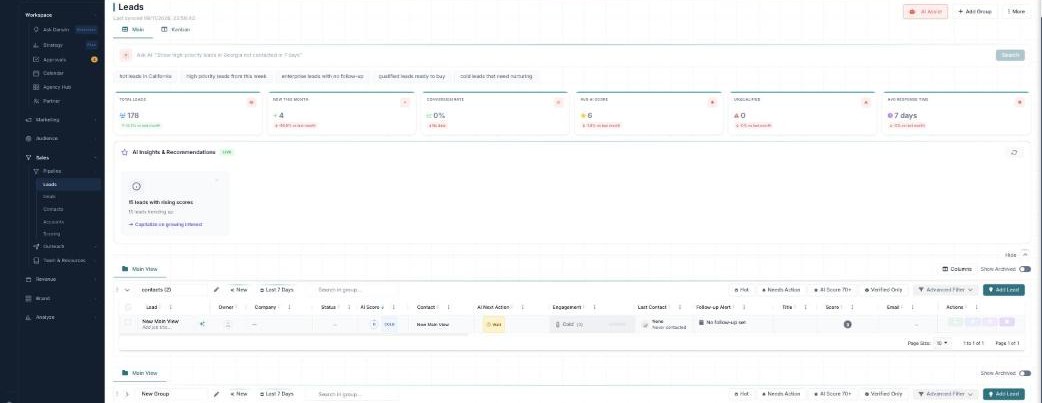Expand the New Group chevron

tap(127, 394)
